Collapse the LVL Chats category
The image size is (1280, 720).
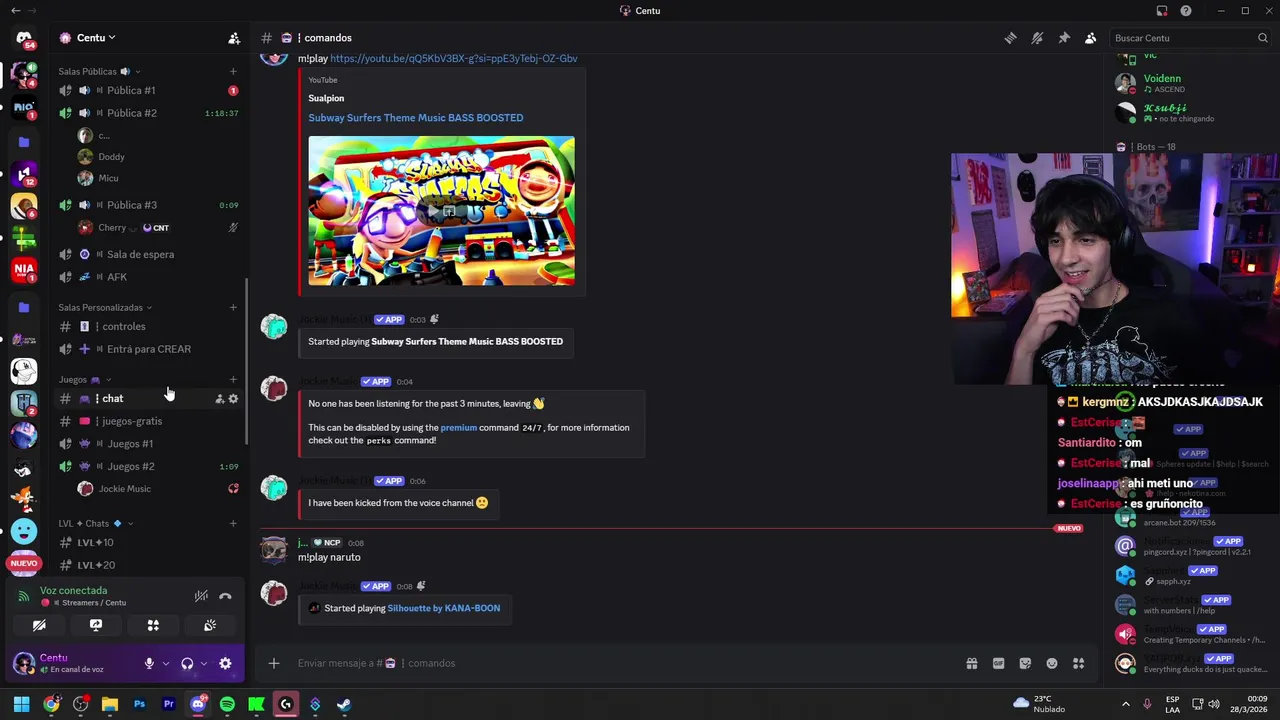click(x=95, y=523)
